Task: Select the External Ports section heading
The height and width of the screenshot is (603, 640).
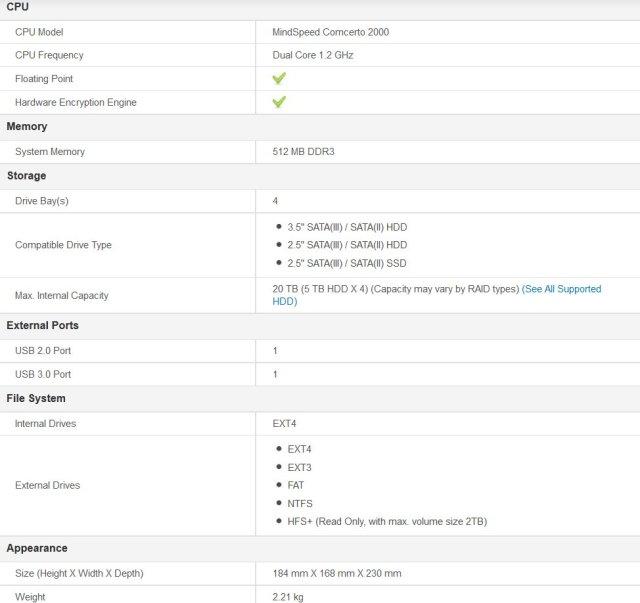Action: coord(42,325)
